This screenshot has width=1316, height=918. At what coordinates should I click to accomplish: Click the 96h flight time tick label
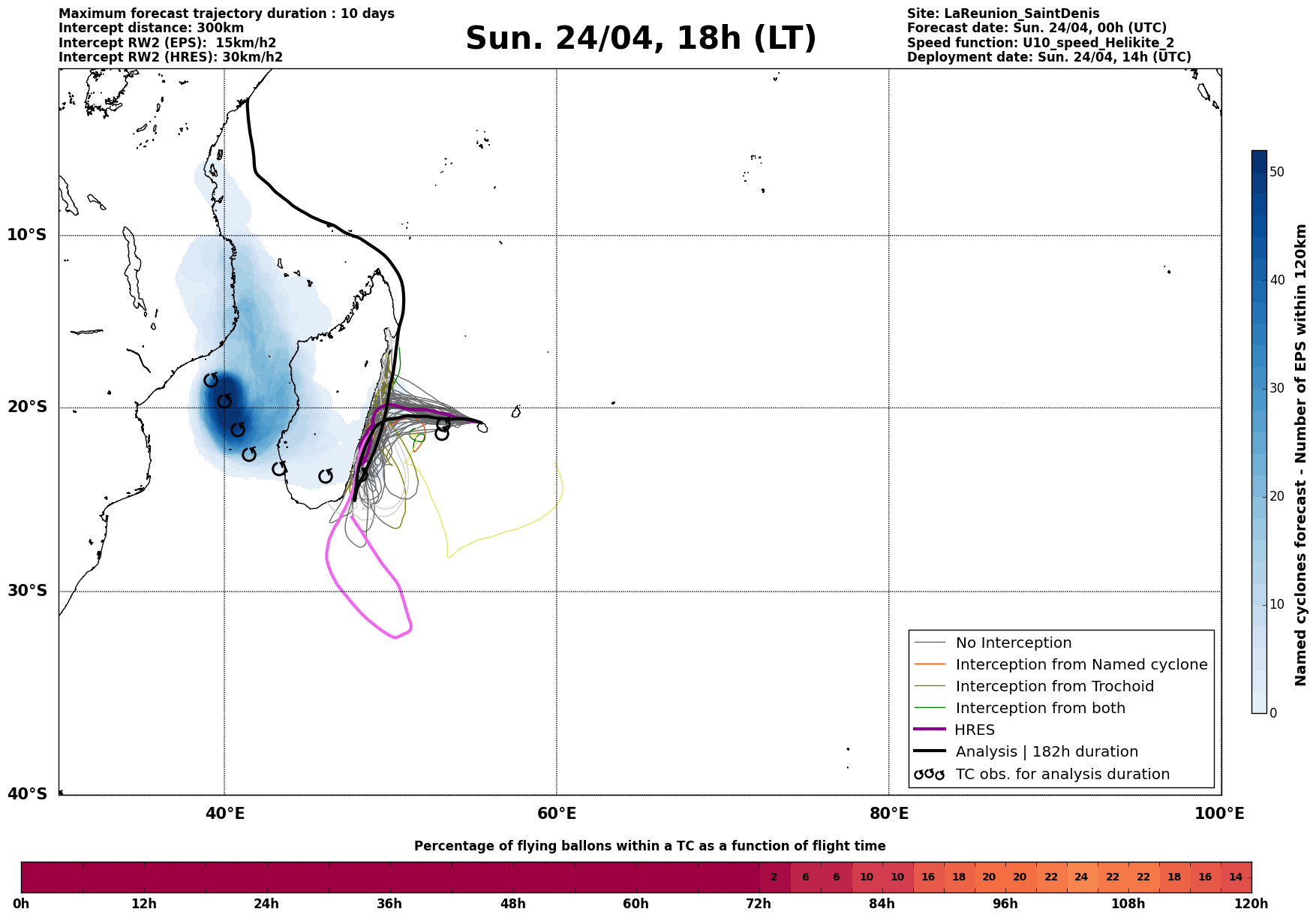[1005, 904]
